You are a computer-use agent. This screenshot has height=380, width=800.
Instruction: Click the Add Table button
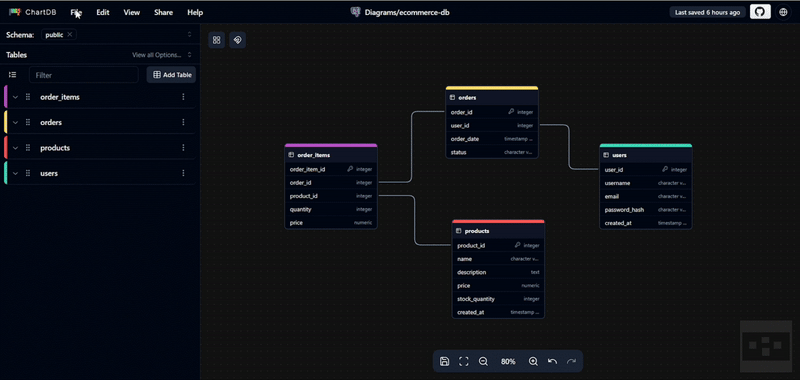[171, 75]
